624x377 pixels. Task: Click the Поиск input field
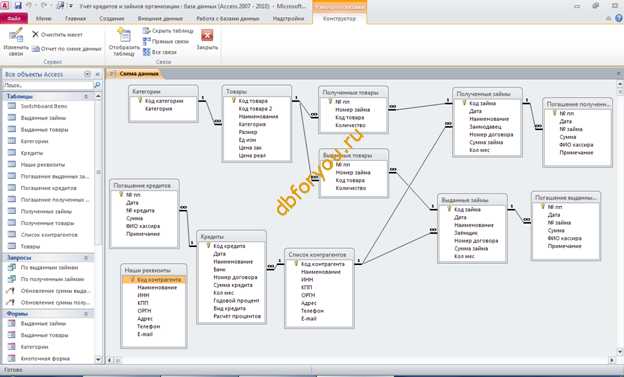48,85
